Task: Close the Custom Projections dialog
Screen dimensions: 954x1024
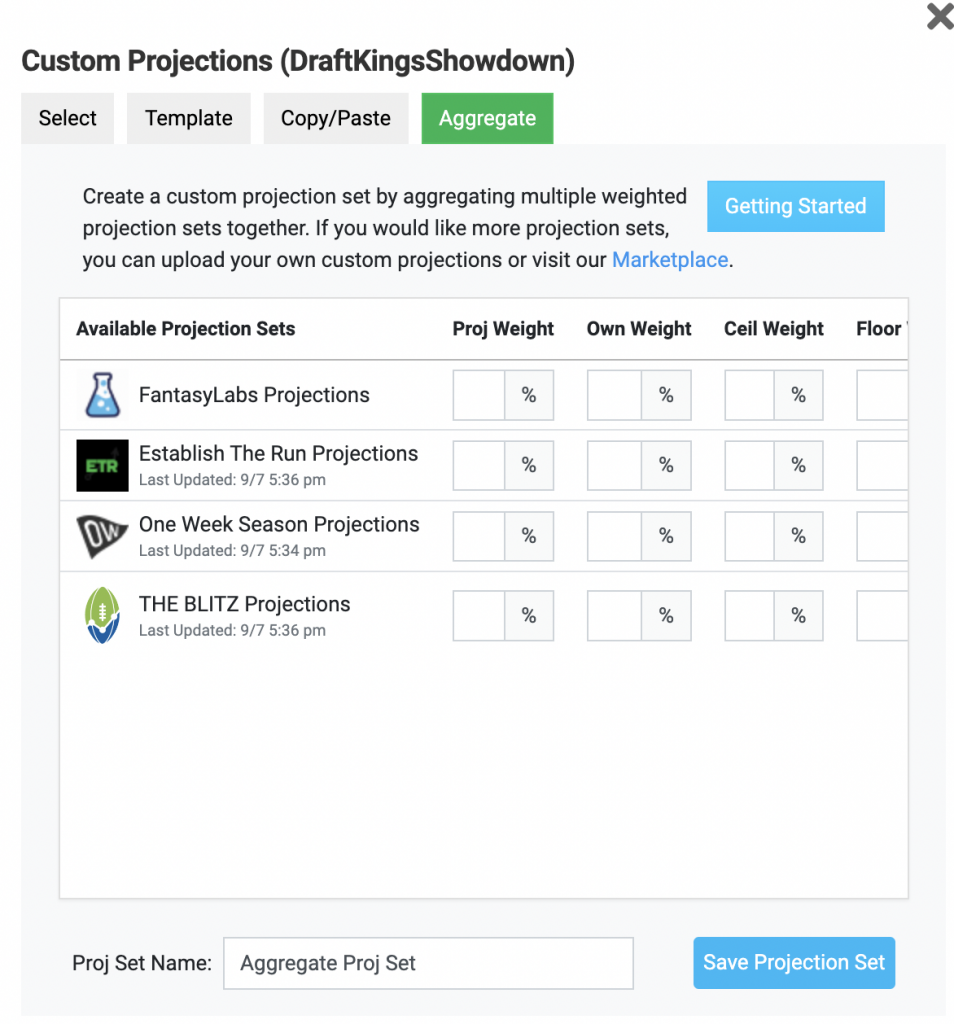Action: tap(939, 17)
